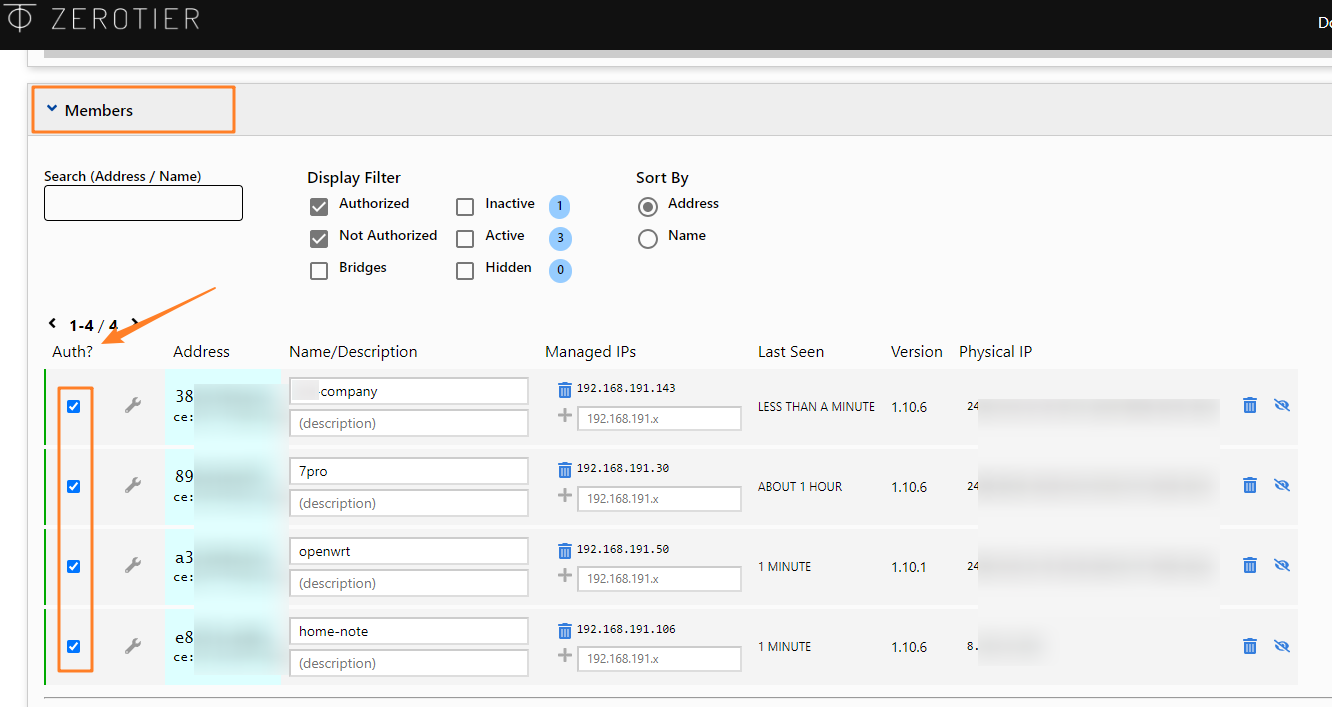Click the 'ABOUT 1 HOUR' last seen value
The image size is (1332, 707).
[x=800, y=487]
